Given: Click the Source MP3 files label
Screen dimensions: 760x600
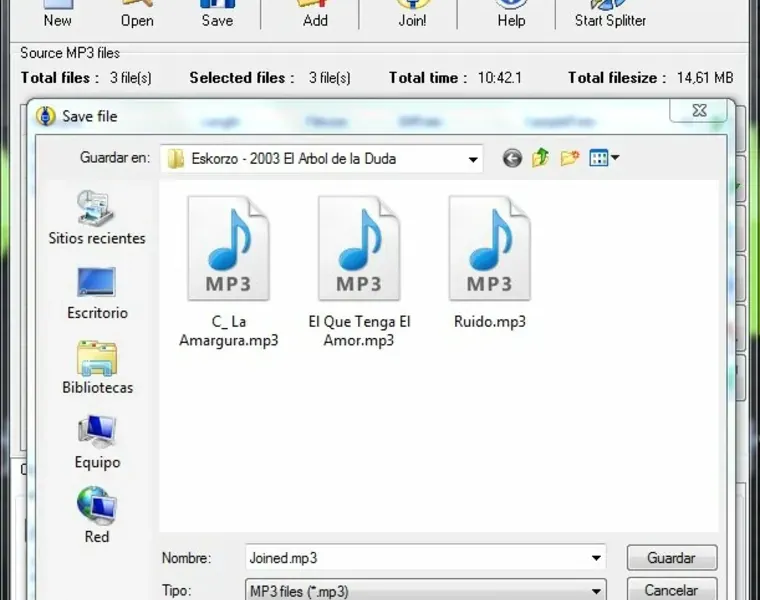Looking at the screenshot, I should [70, 53].
